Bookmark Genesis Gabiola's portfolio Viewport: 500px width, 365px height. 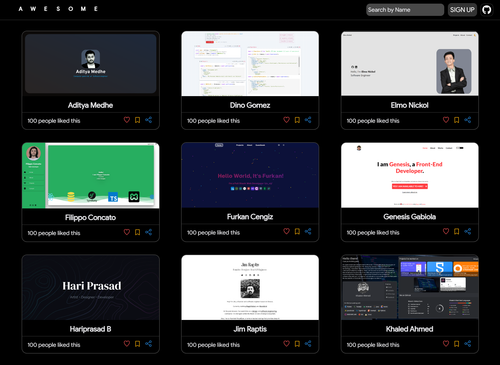click(x=456, y=231)
